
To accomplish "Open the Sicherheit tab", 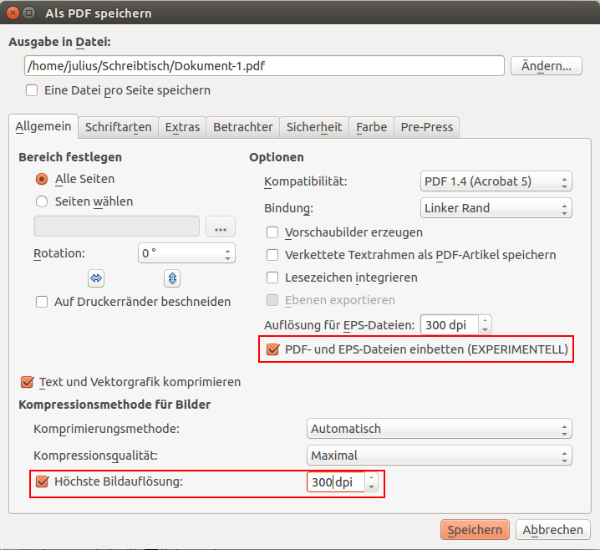I will (314, 127).
